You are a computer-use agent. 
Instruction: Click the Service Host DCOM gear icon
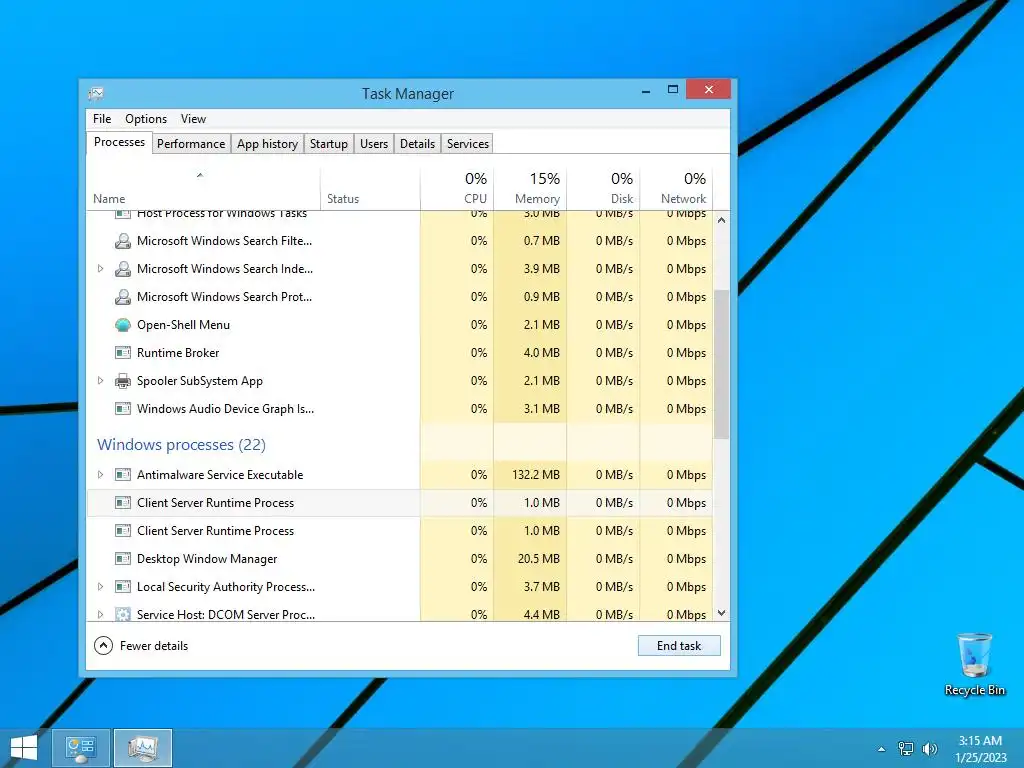point(123,615)
